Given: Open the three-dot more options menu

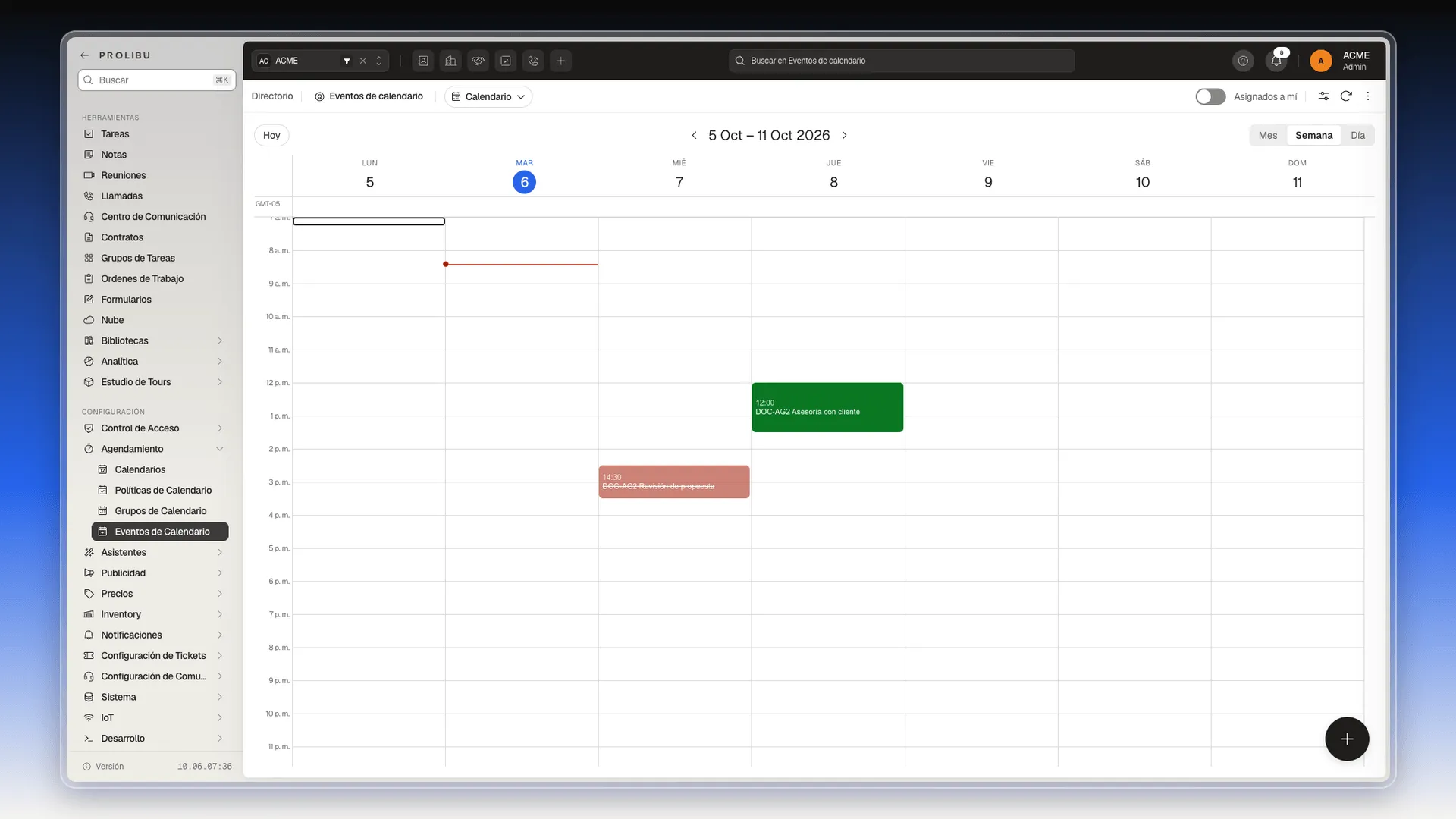Looking at the screenshot, I should coord(1368,96).
